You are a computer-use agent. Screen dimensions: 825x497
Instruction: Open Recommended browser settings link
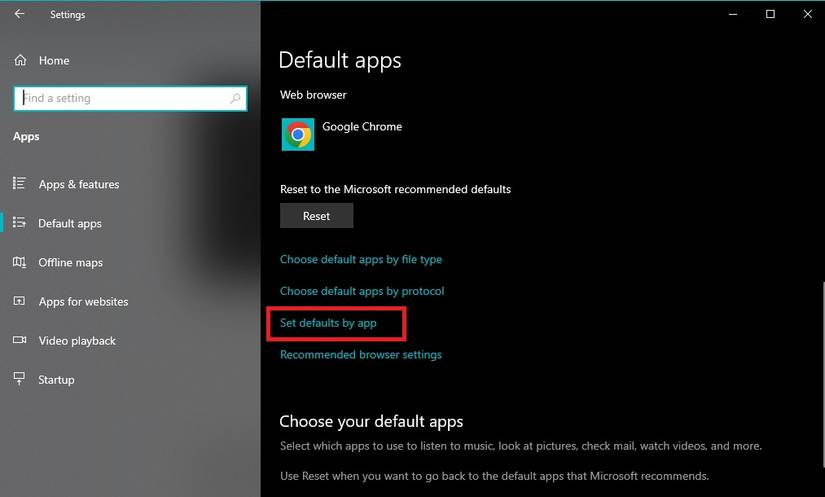pyautogui.click(x=361, y=355)
